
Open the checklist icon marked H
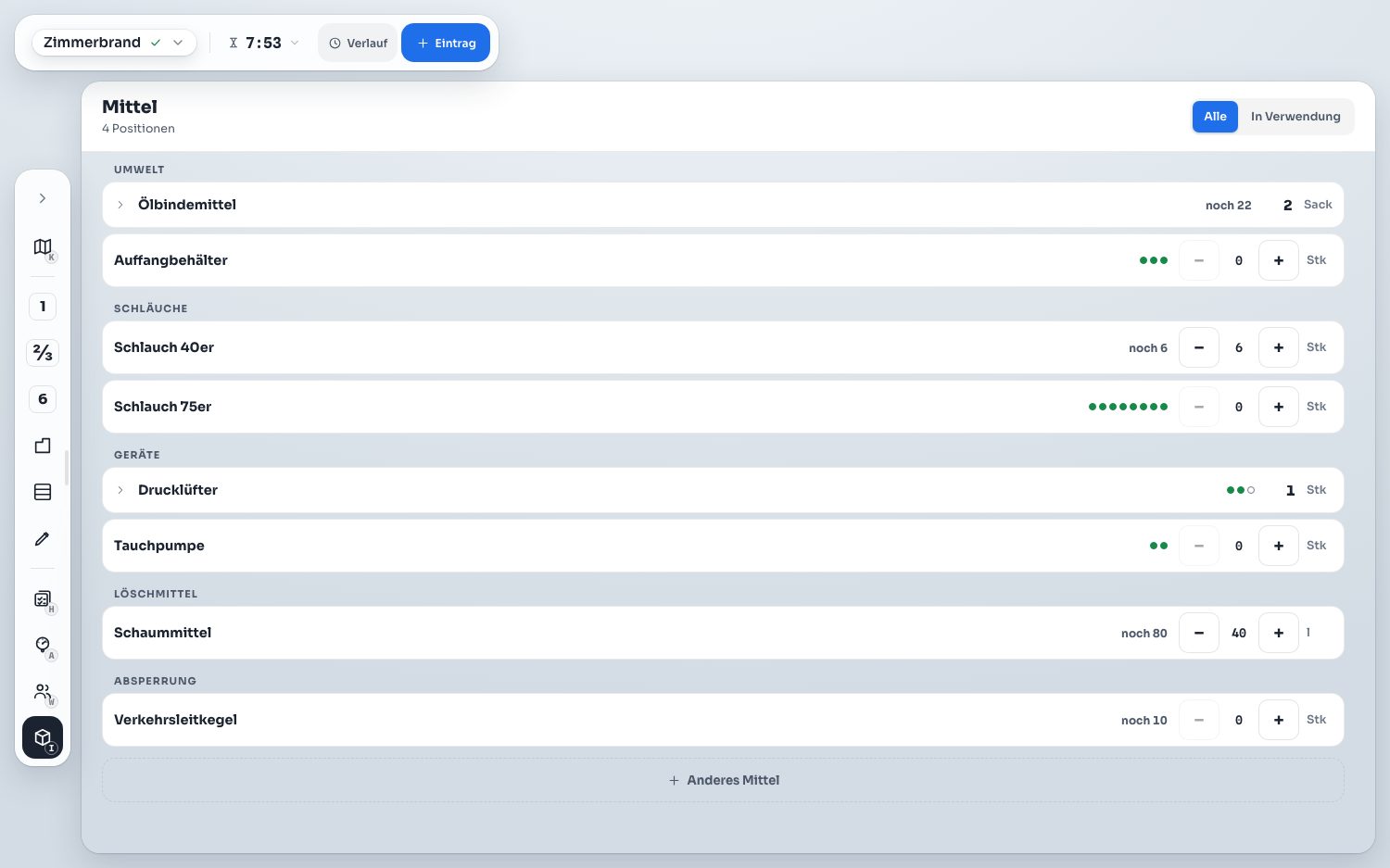[x=43, y=598]
